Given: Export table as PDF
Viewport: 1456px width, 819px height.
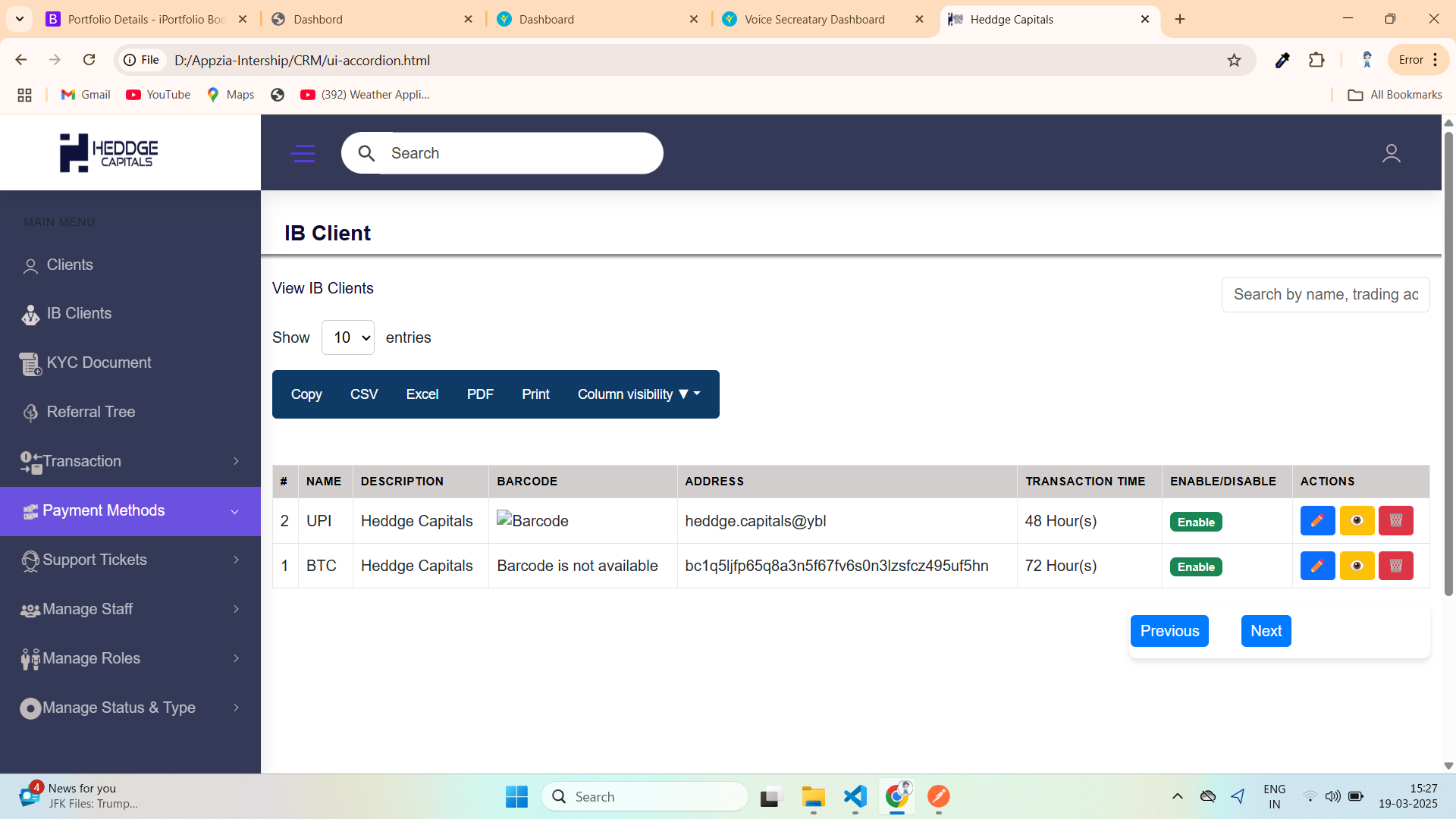Looking at the screenshot, I should click(x=480, y=394).
